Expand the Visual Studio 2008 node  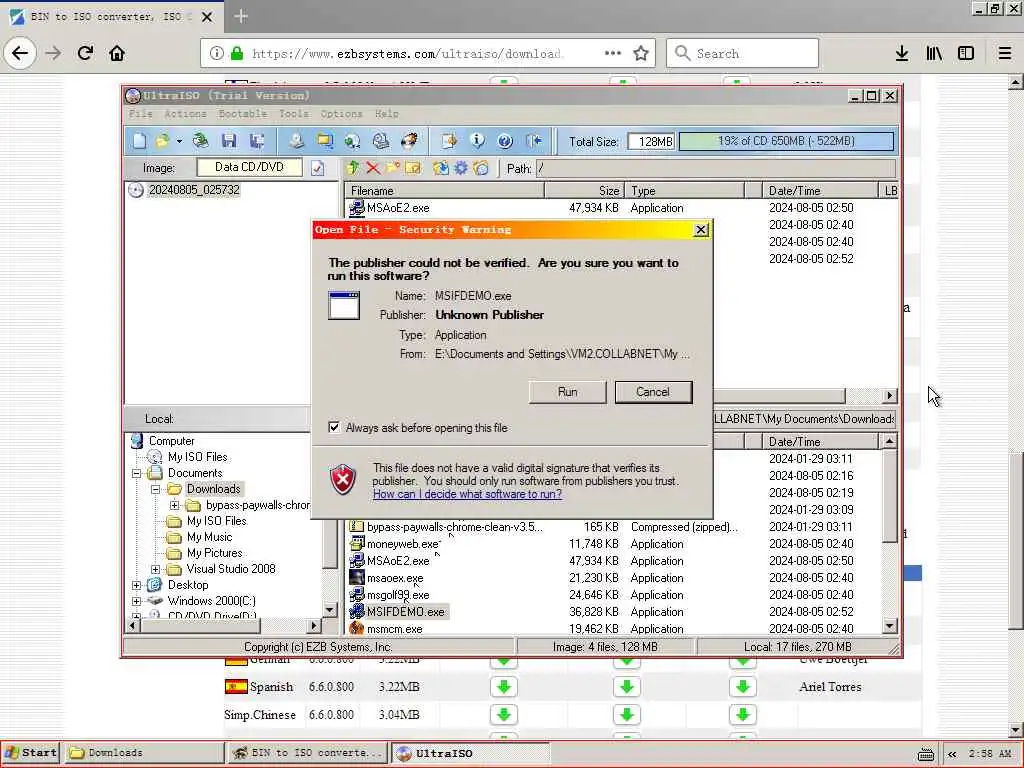pyautogui.click(x=155, y=569)
